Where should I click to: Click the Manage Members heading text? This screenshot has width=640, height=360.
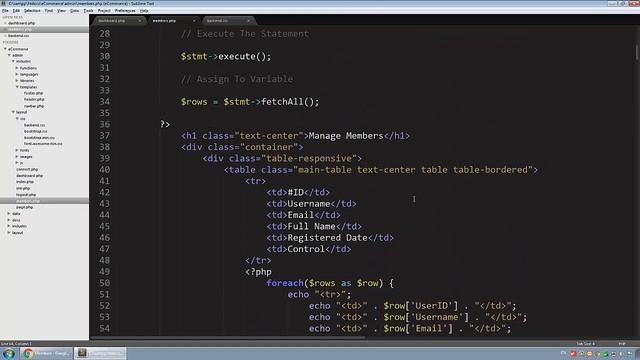click(346, 136)
